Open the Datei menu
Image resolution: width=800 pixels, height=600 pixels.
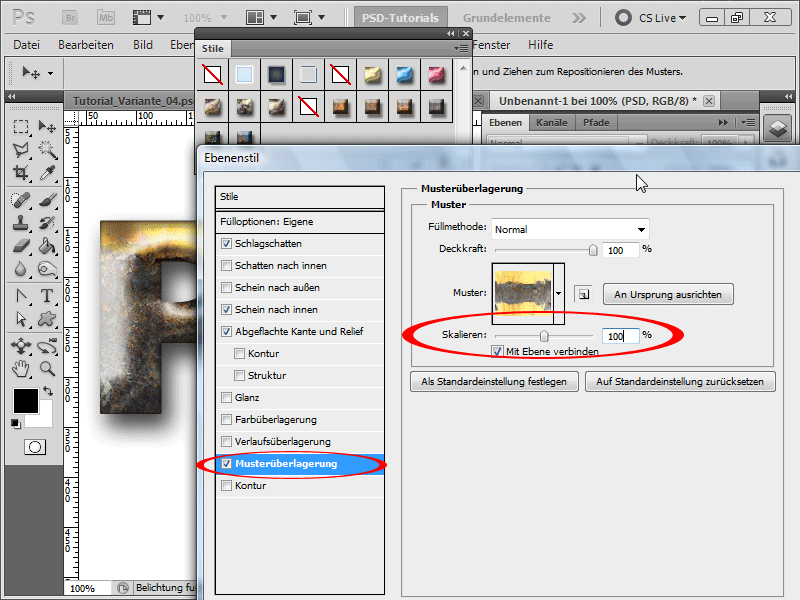[27, 45]
